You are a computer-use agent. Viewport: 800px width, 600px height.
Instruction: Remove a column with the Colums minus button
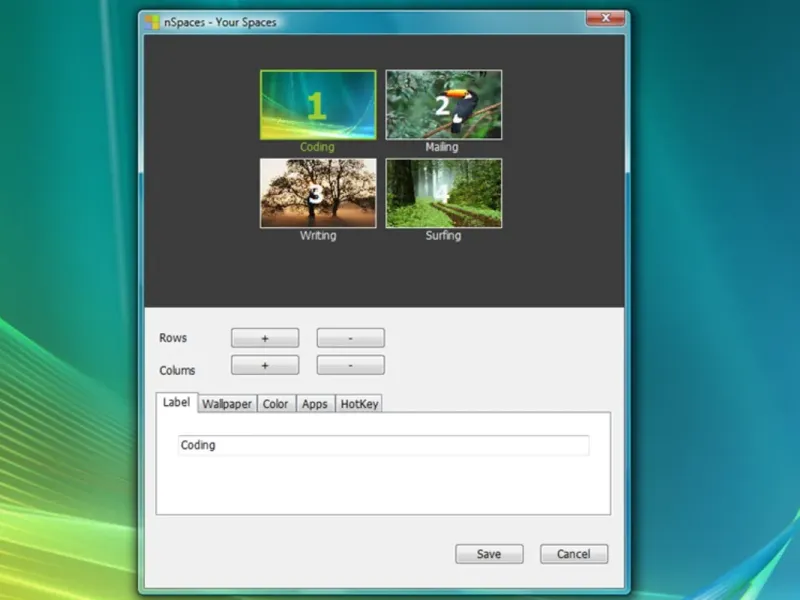[x=351, y=365]
